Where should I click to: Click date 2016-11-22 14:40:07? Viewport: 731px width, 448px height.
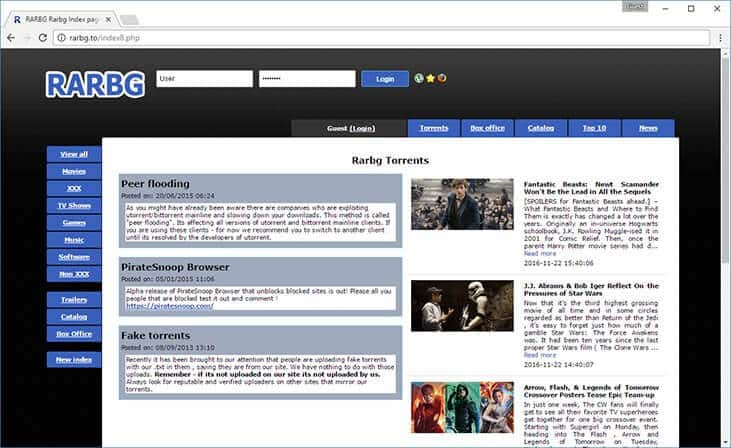click(559, 365)
